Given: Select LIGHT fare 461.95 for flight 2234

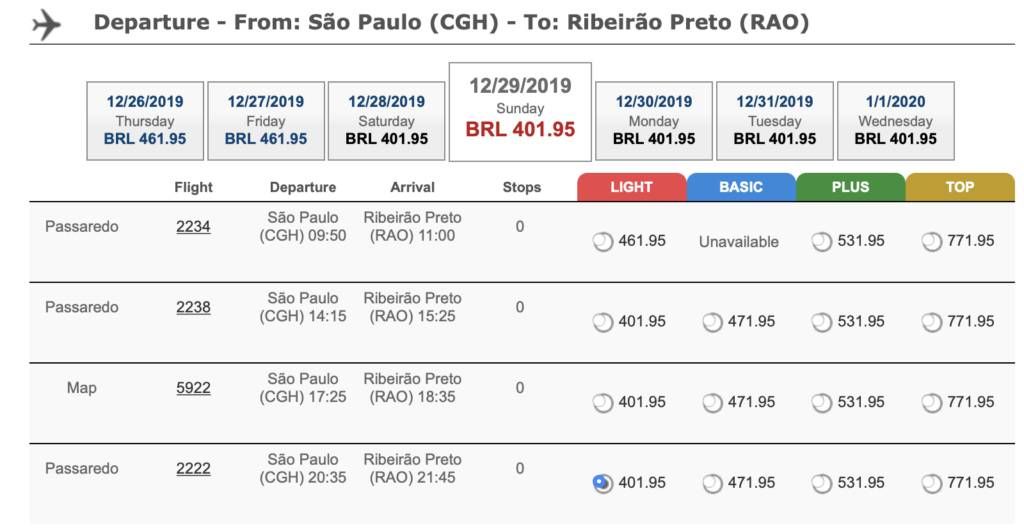Looking at the screenshot, I should click(602, 242).
